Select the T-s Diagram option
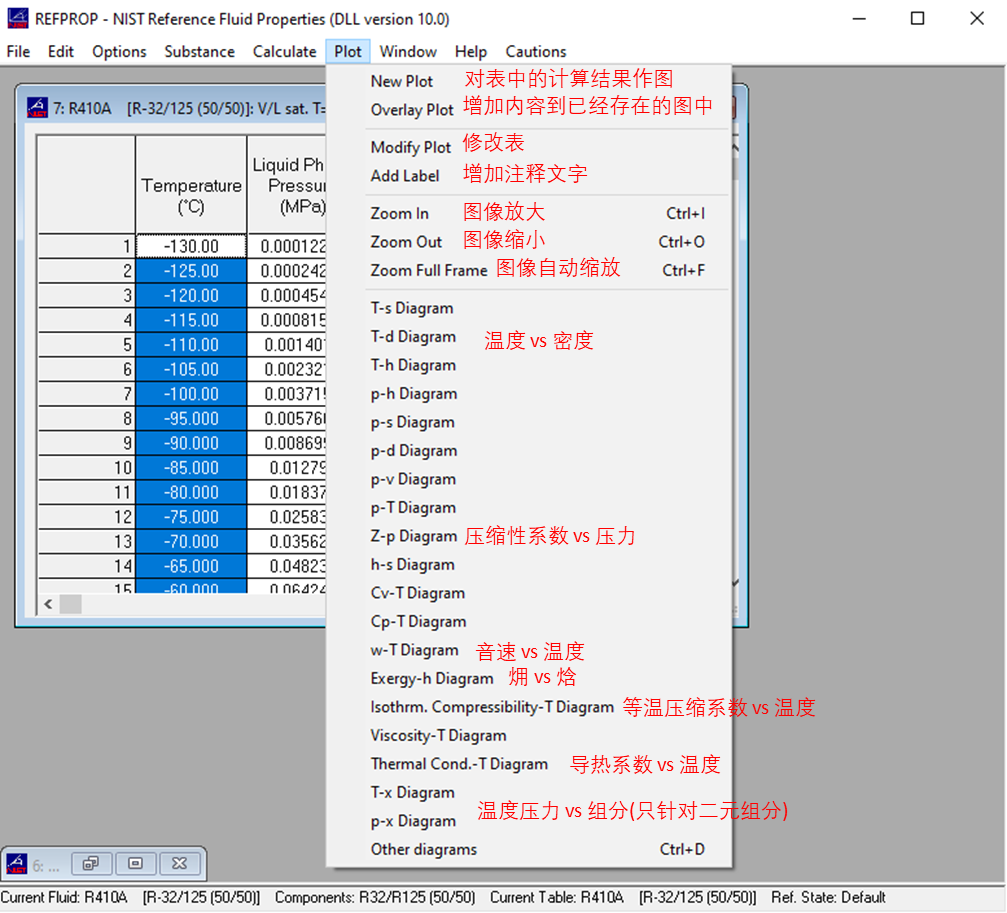 tap(411, 308)
